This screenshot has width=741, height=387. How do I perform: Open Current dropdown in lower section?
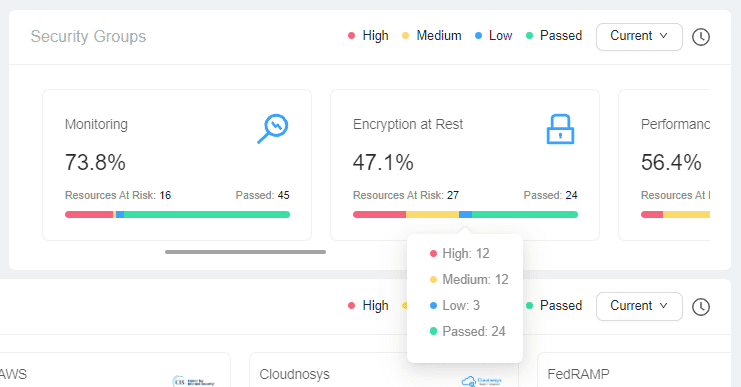(639, 306)
